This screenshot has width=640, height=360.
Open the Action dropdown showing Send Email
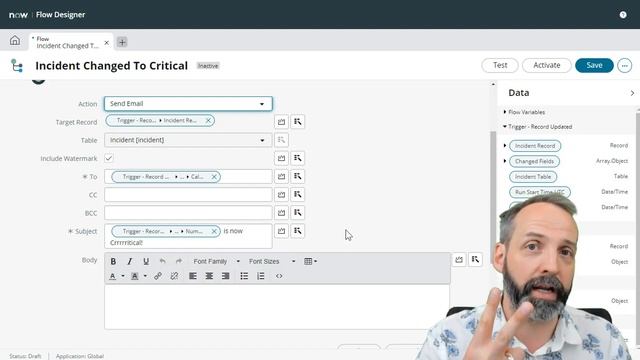pyautogui.click(x=188, y=104)
